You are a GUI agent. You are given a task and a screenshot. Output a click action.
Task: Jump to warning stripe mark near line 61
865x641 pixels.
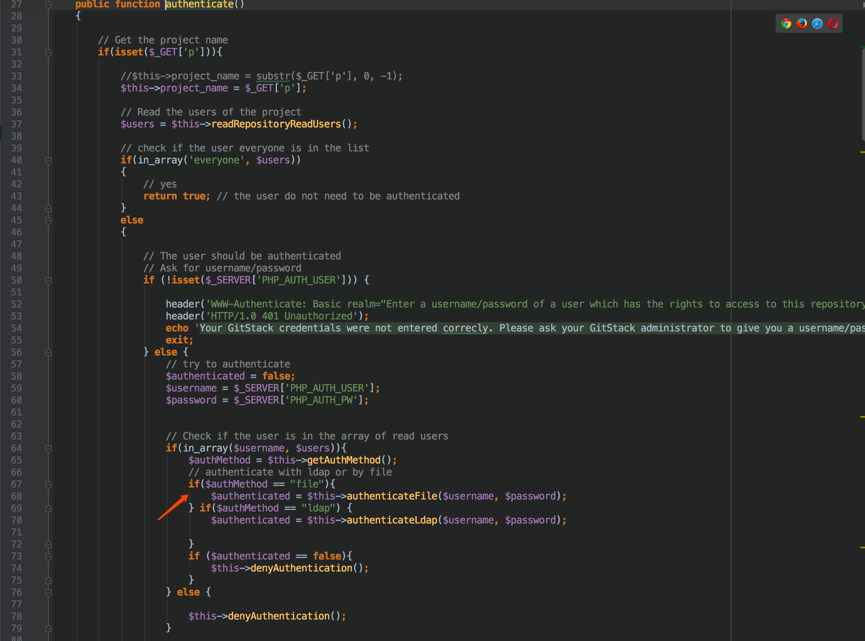point(862,417)
